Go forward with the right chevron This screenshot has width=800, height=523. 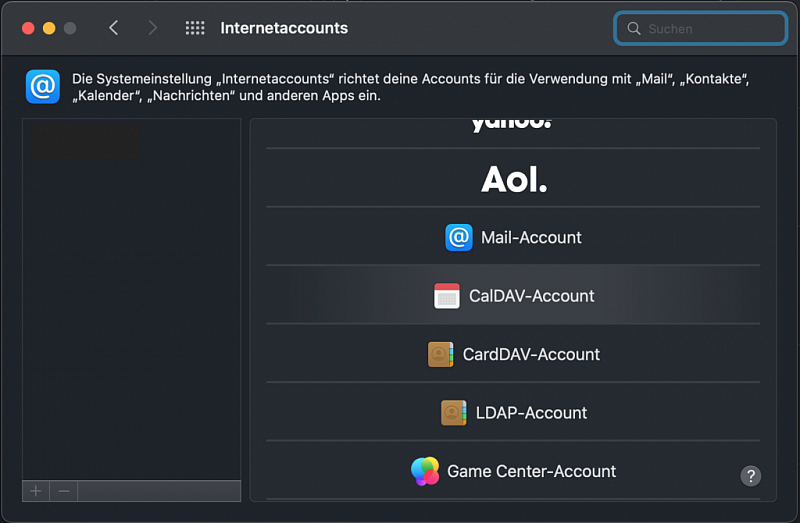coord(152,28)
